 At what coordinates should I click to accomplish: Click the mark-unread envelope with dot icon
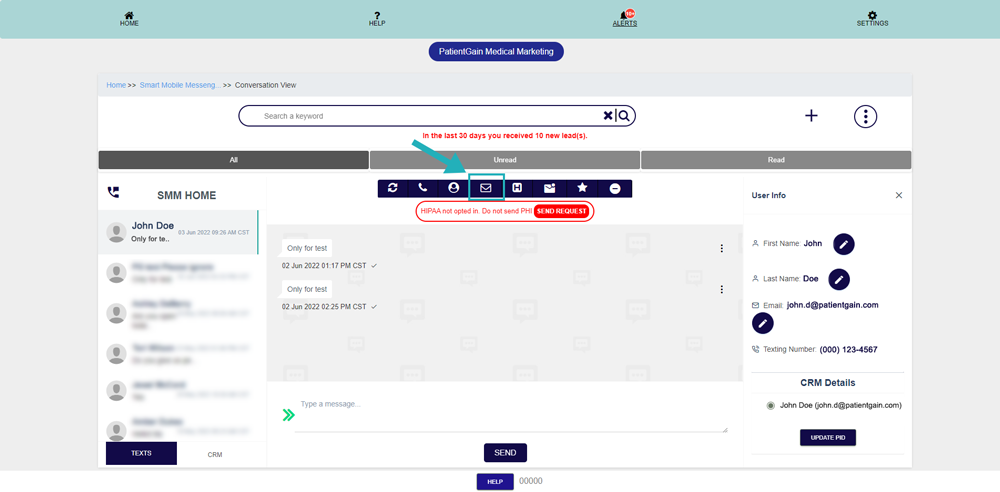[550, 188]
